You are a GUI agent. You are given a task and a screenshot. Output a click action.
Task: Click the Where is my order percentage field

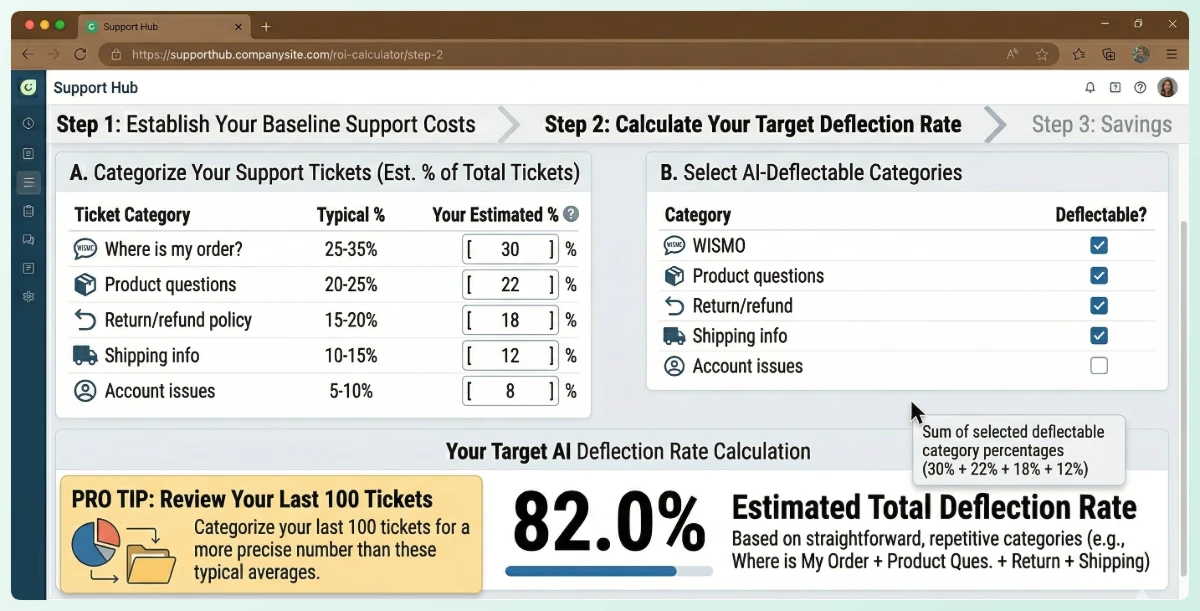click(510, 249)
